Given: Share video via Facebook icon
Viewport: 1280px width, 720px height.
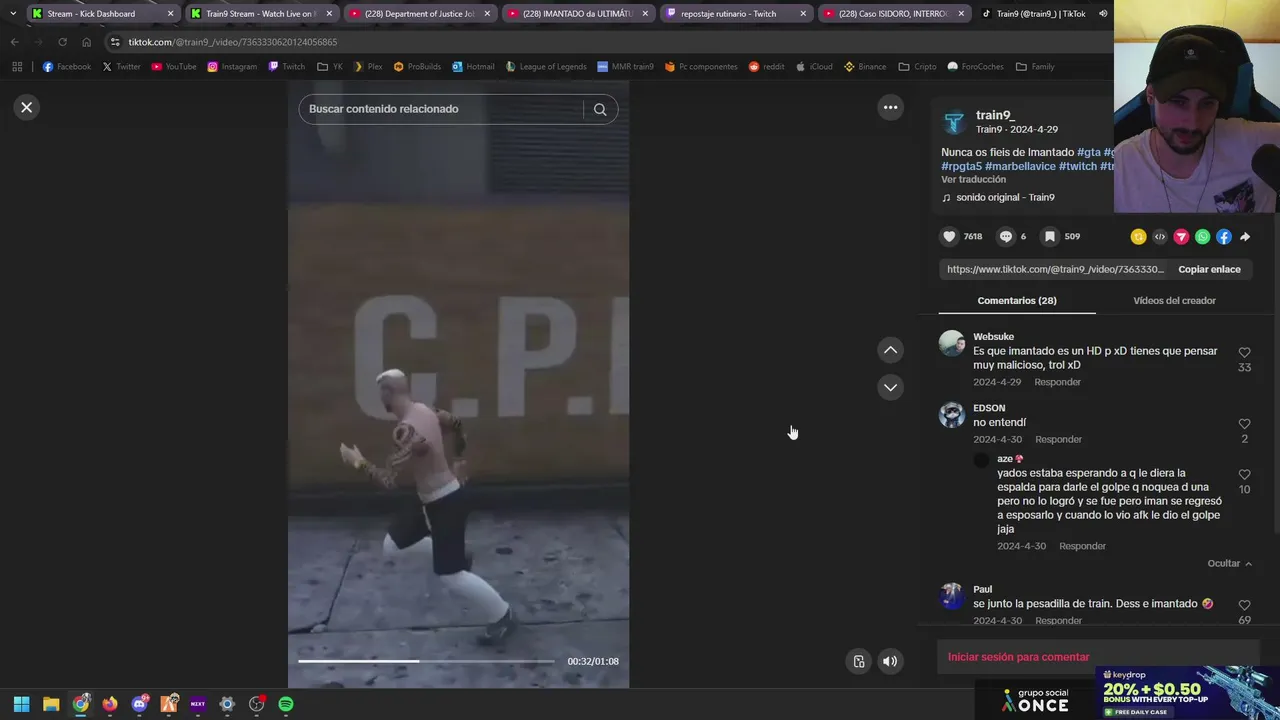Looking at the screenshot, I should pyautogui.click(x=1224, y=237).
